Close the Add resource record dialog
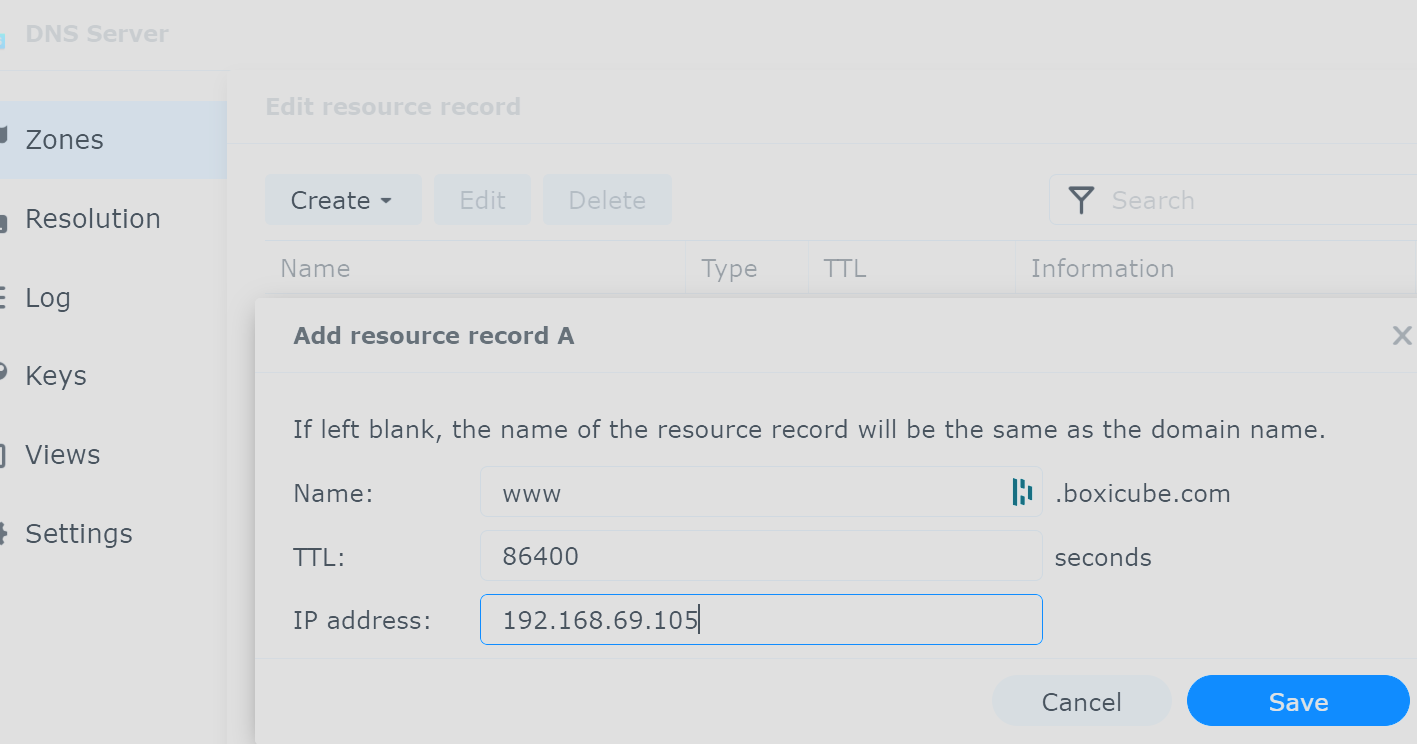 [1402, 336]
